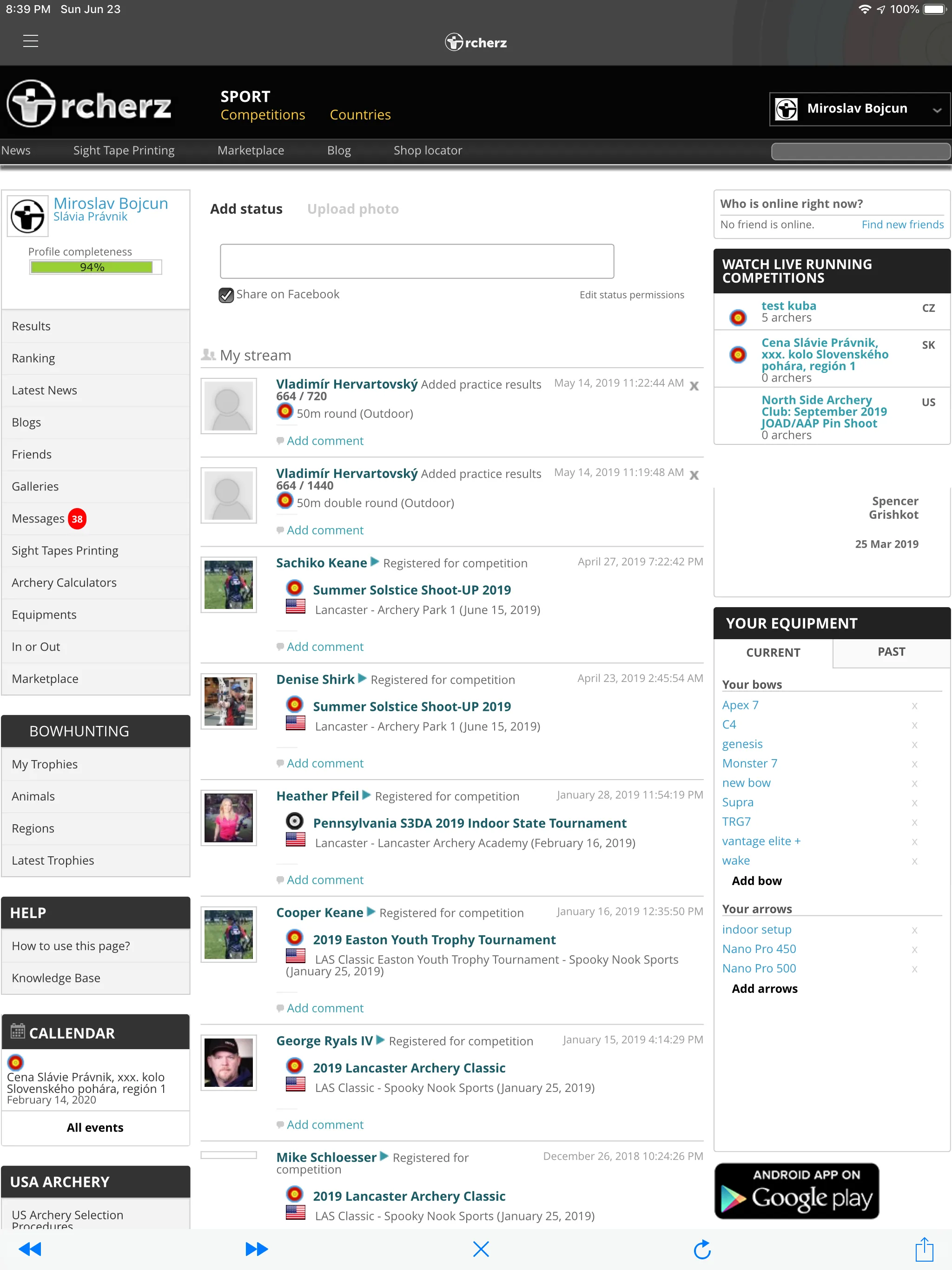Show the PAST equipment tab
The width and height of the screenshot is (952, 1270).
891,652
